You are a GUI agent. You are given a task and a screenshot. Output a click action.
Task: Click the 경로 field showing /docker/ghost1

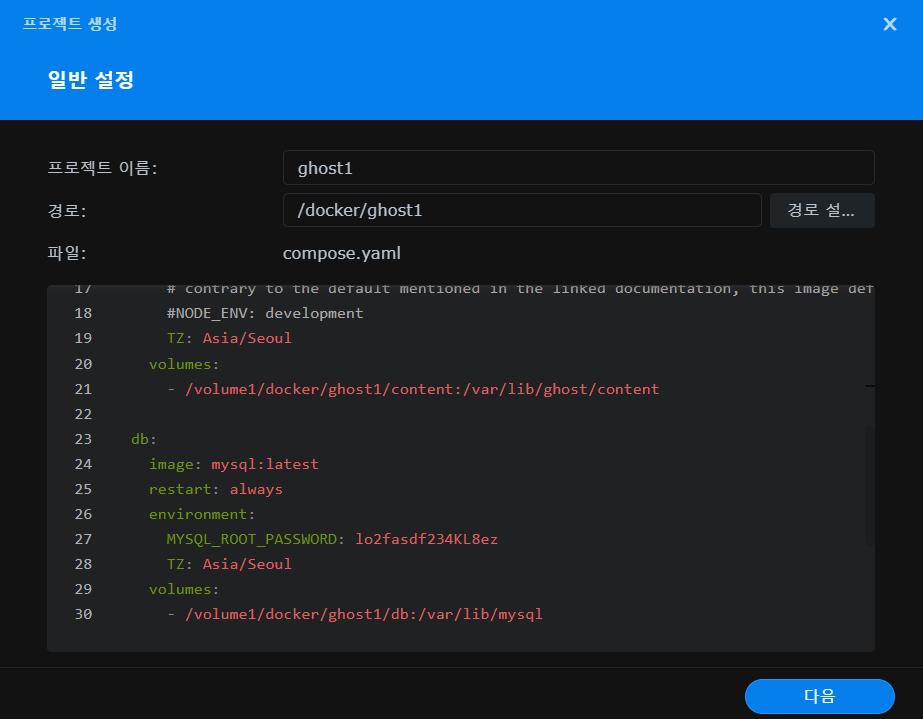[x=521, y=210]
